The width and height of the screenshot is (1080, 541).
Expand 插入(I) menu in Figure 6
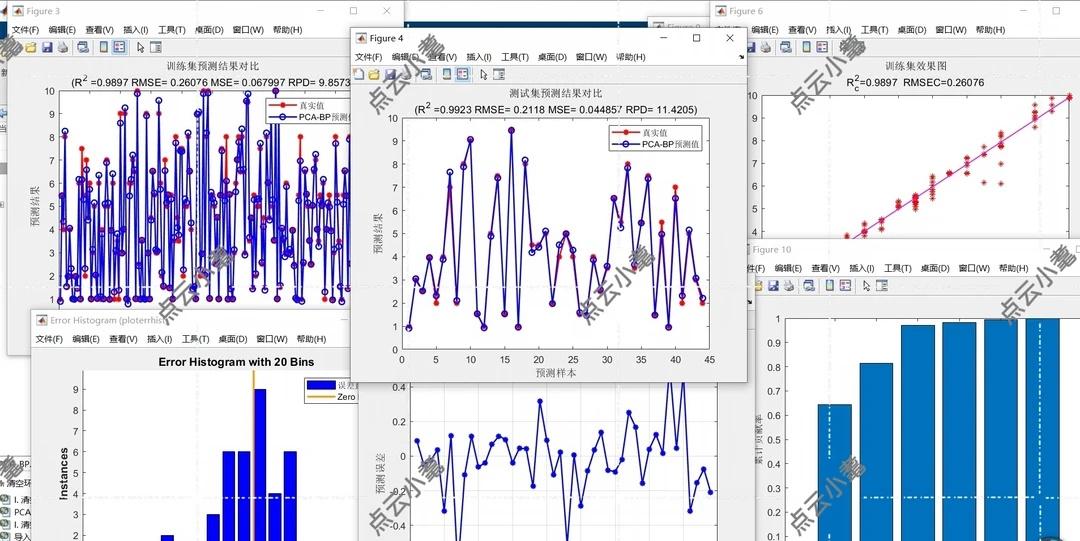click(x=838, y=30)
